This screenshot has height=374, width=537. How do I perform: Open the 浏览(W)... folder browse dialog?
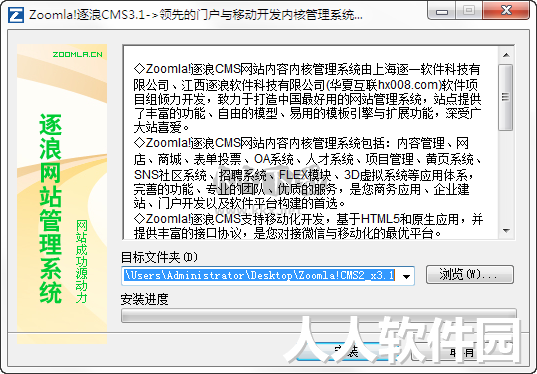point(470,275)
